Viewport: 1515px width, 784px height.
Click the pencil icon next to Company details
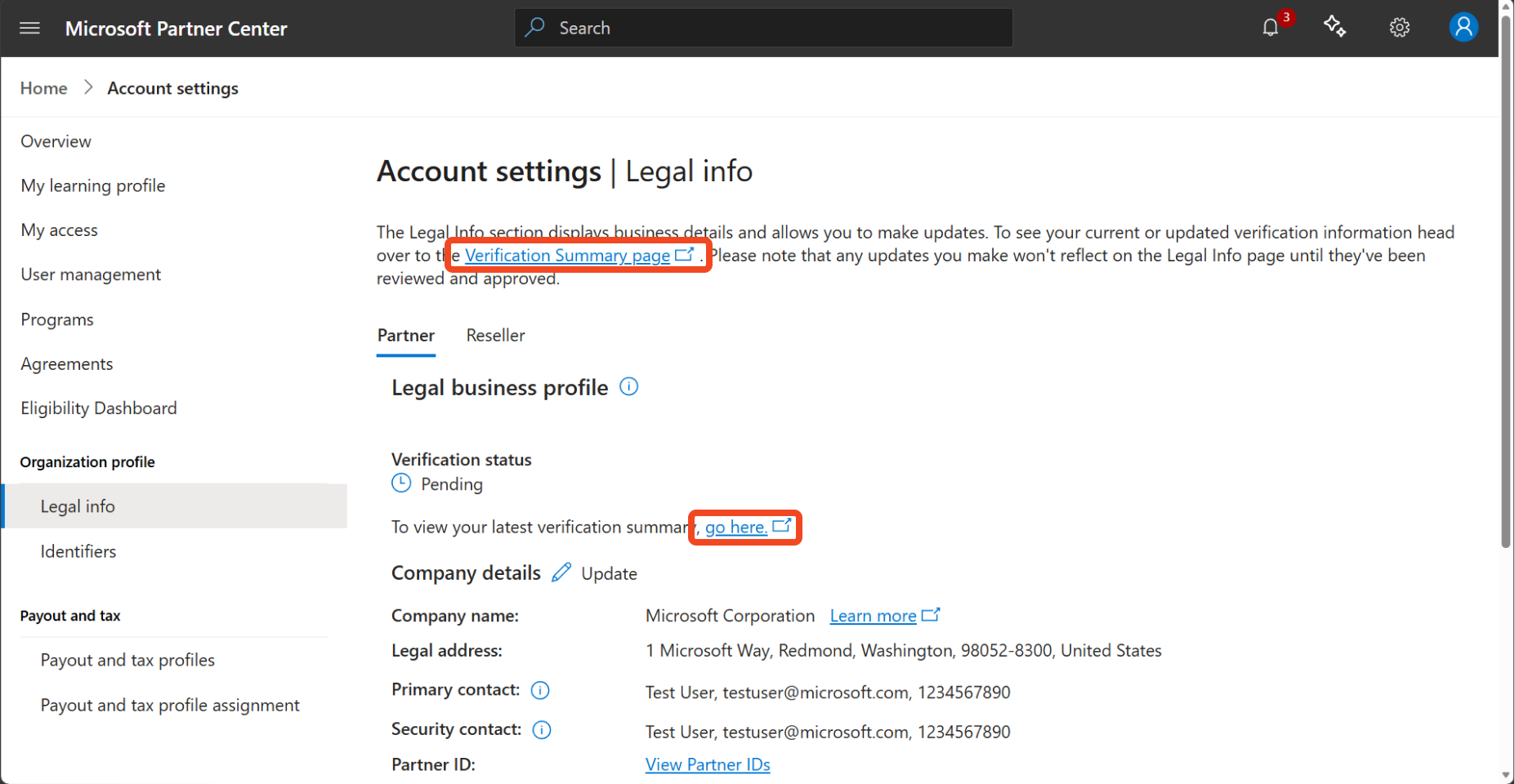561,572
